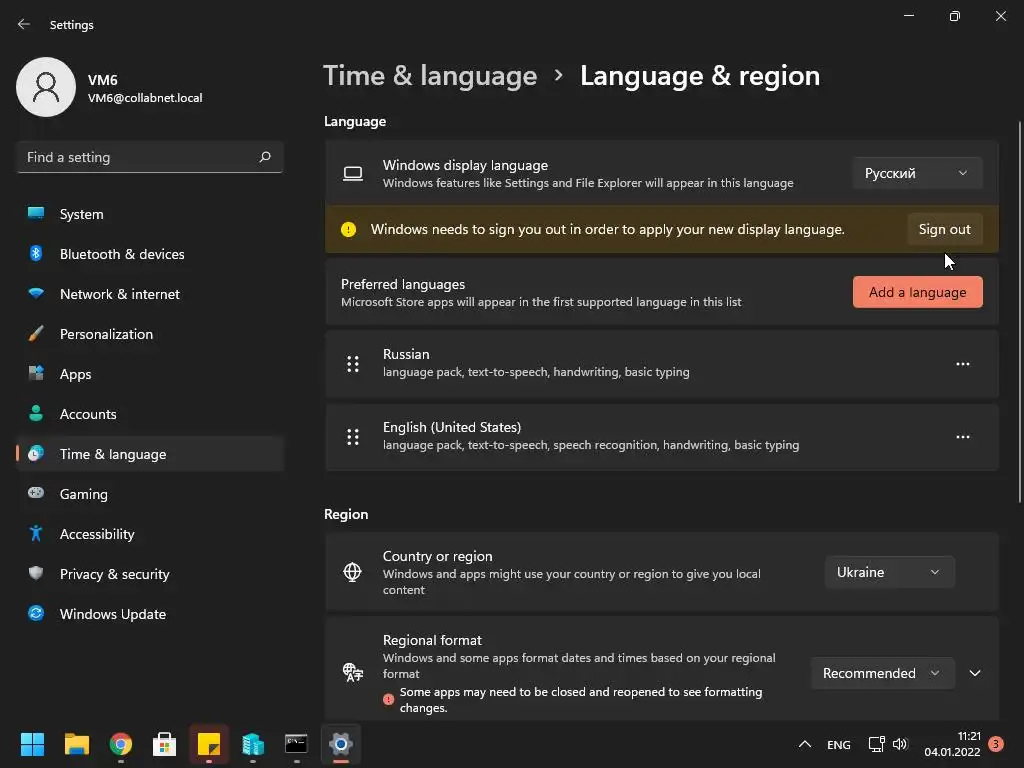Screen dimensions: 1024x768
Task: Open clock and date 11:21 in tray
Action: [x=952, y=744]
